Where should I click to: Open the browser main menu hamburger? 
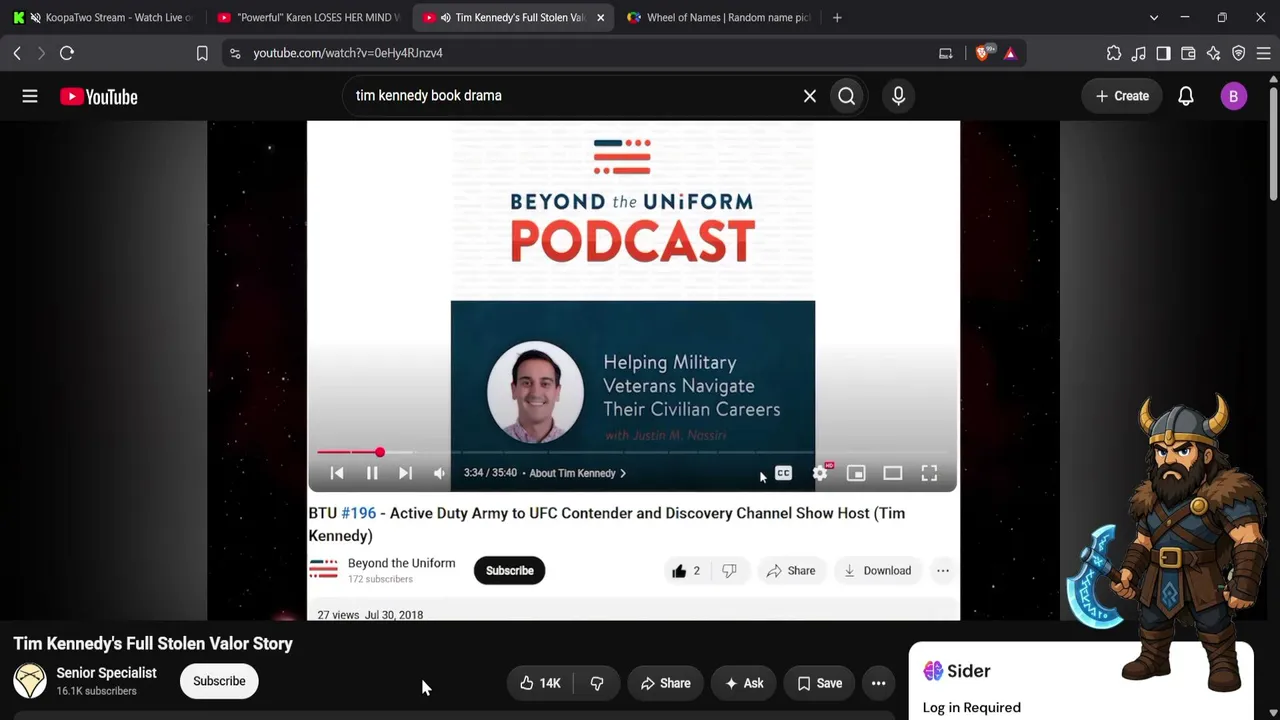point(1263,53)
